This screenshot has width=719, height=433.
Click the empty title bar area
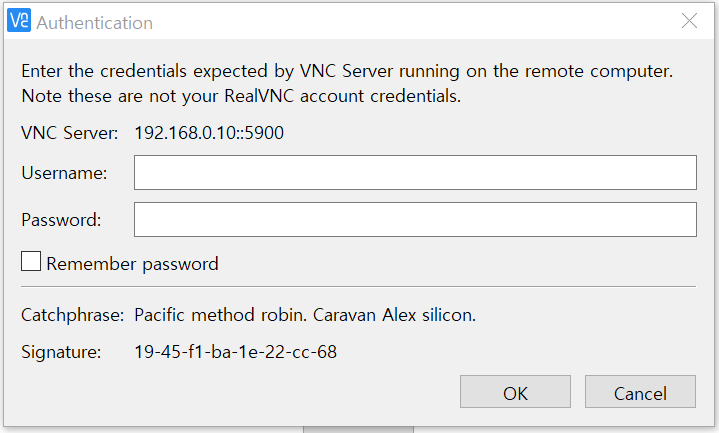pos(400,22)
